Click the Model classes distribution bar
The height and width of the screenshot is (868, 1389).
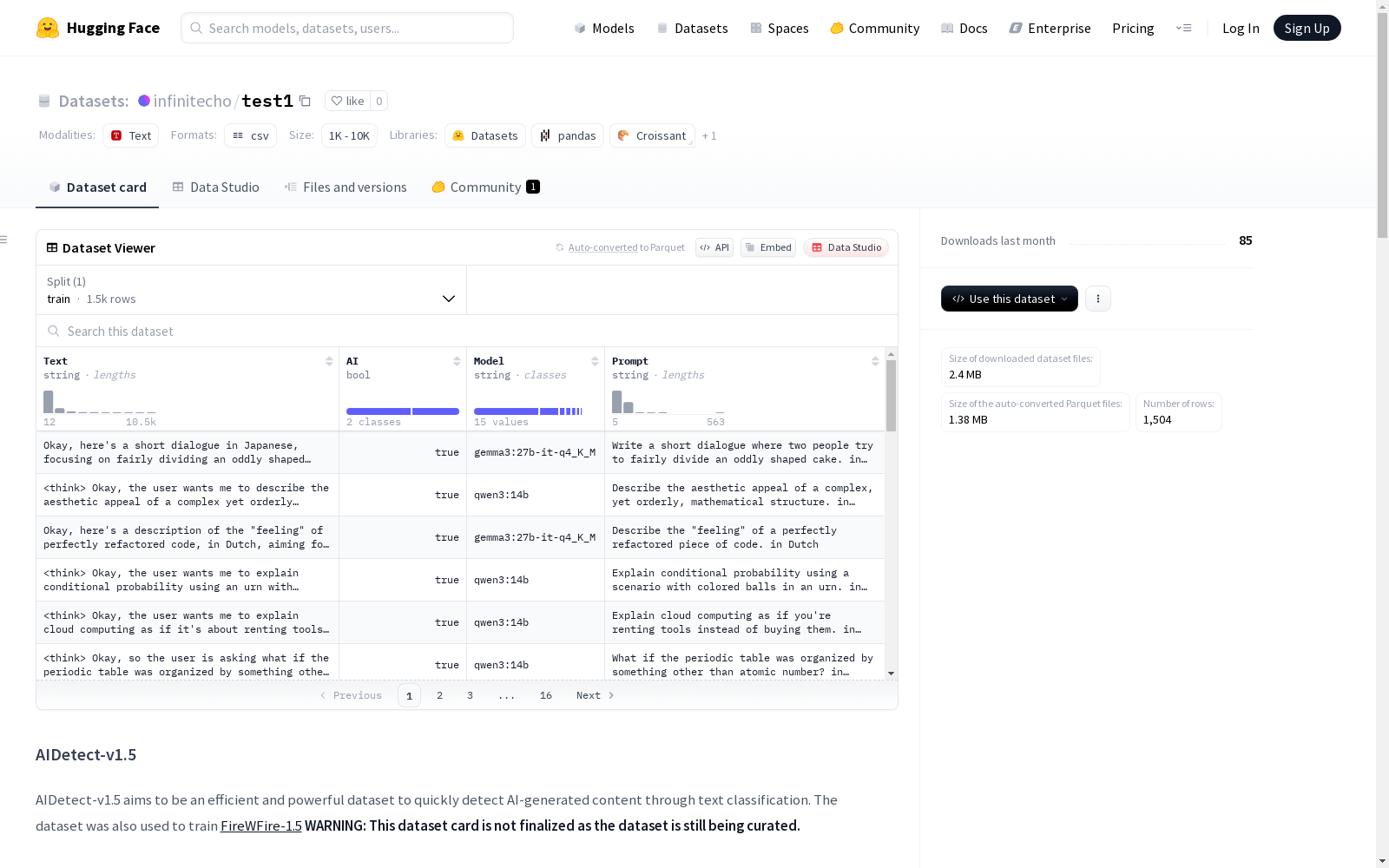(529, 411)
